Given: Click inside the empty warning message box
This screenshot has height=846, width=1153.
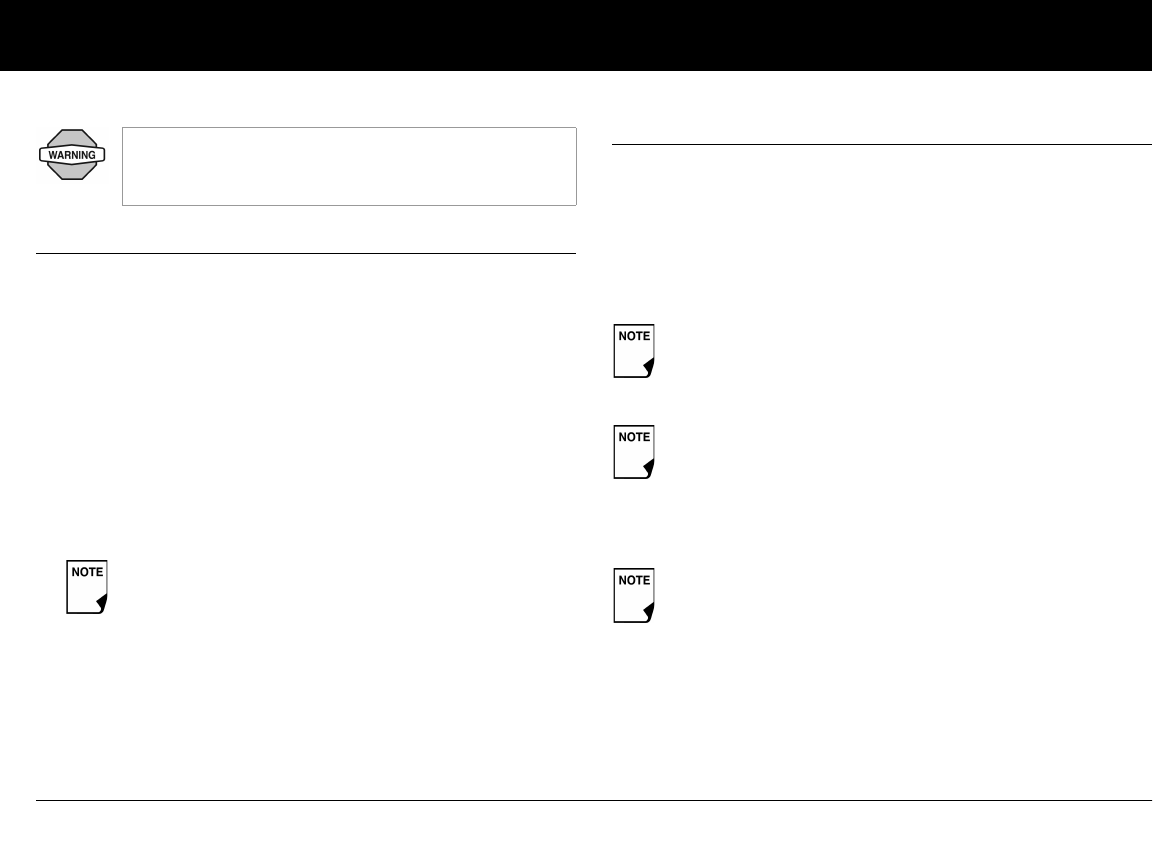Looking at the screenshot, I should tap(349, 166).
